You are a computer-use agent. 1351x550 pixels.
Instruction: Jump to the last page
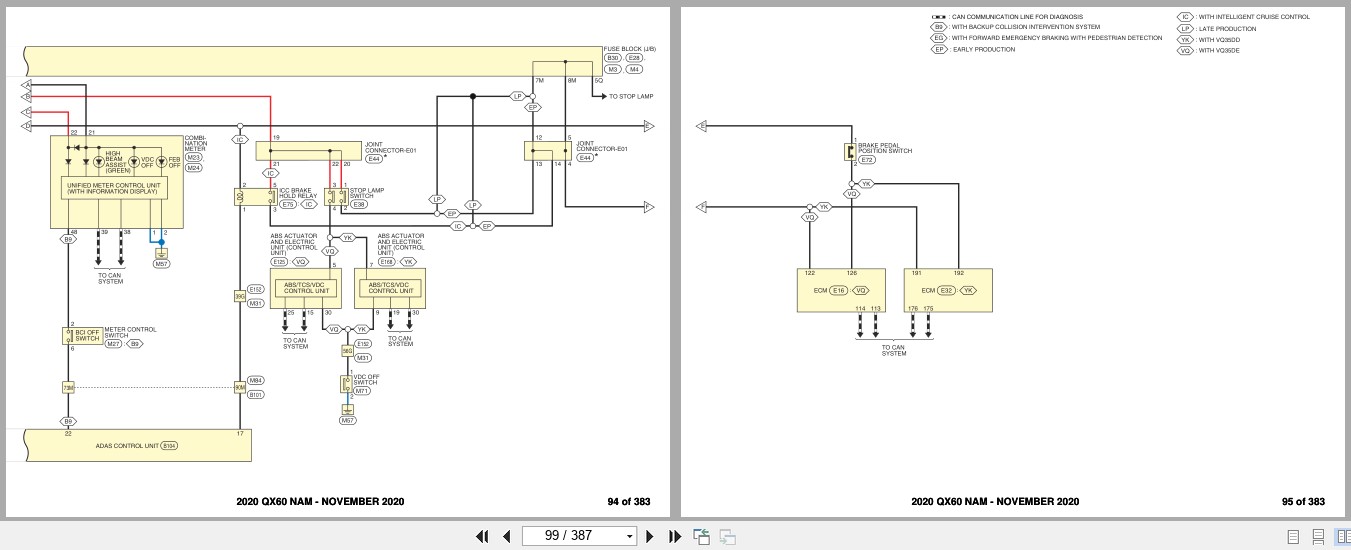pyautogui.click(x=675, y=536)
